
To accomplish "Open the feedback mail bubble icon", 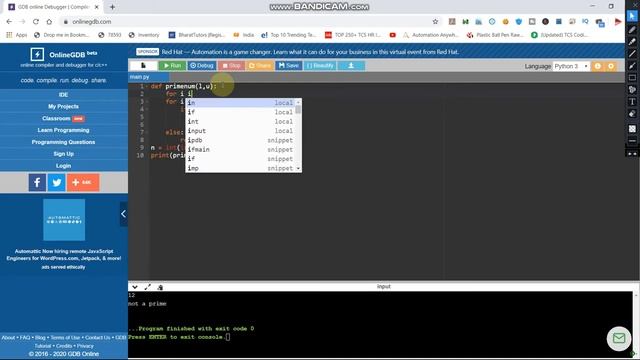I will [x=619, y=338].
